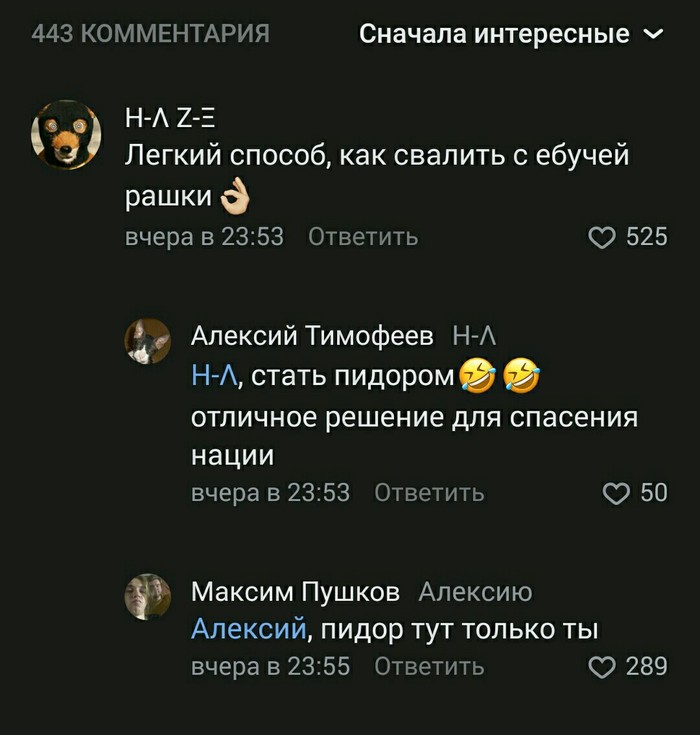This screenshot has width=700, height=735.
Task: Click gray Алексию reply-to label
Action: point(475,592)
